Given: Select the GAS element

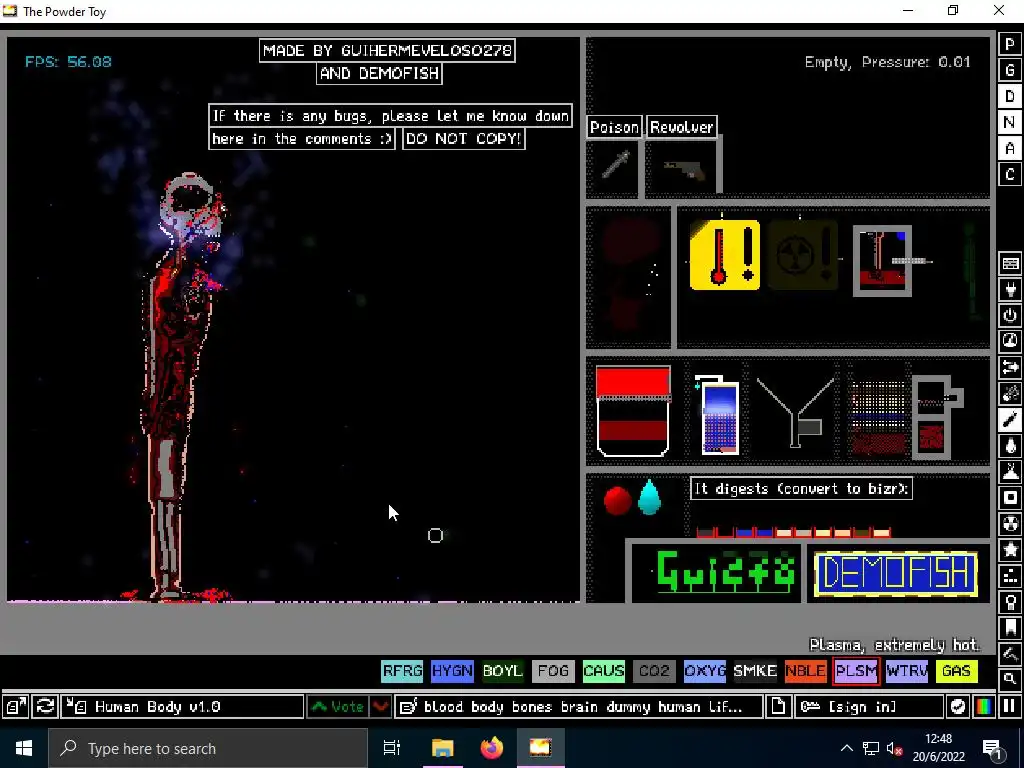Looking at the screenshot, I should 957,671.
